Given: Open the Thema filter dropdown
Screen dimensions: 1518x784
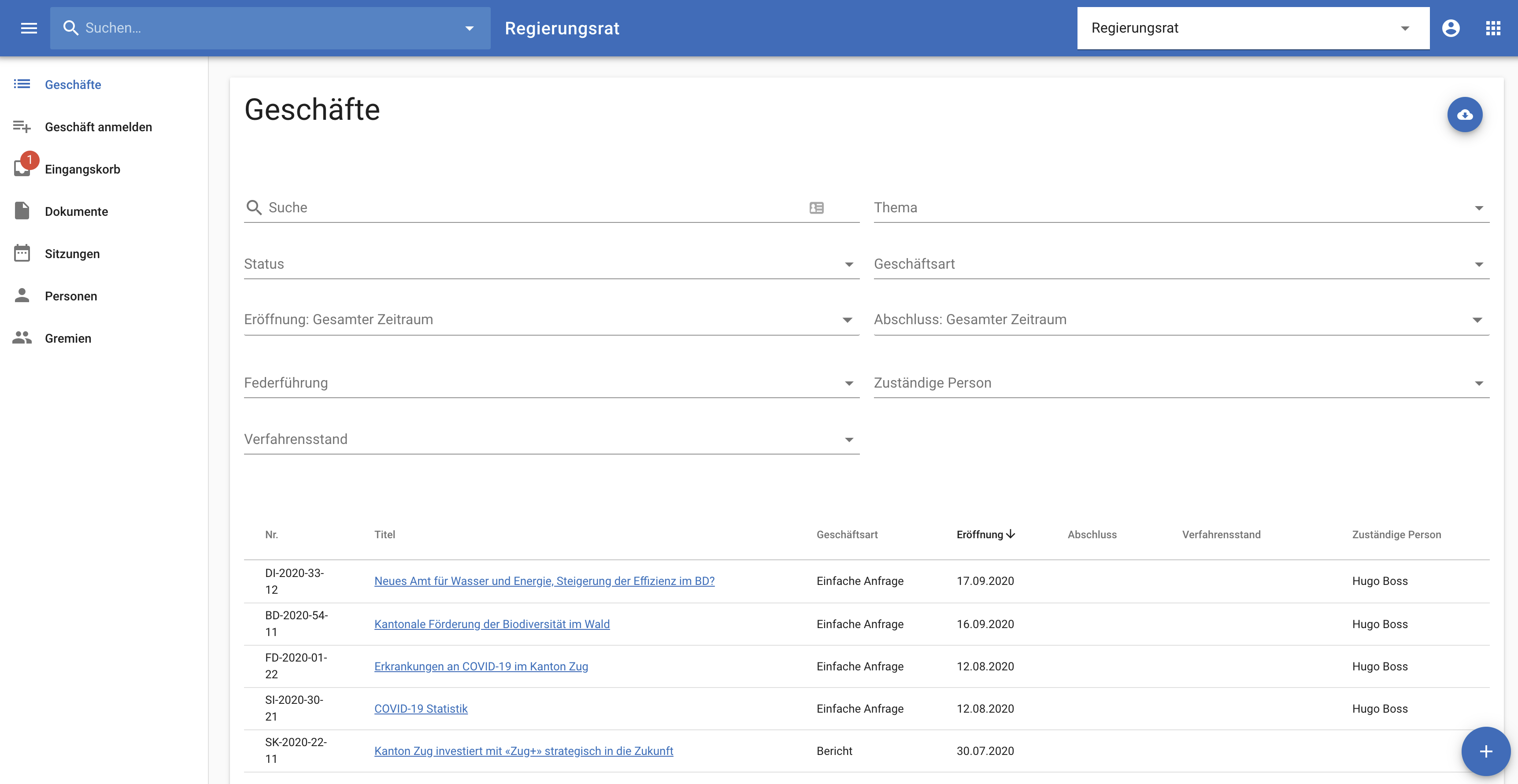Looking at the screenshot, I should pos(1478,208).
